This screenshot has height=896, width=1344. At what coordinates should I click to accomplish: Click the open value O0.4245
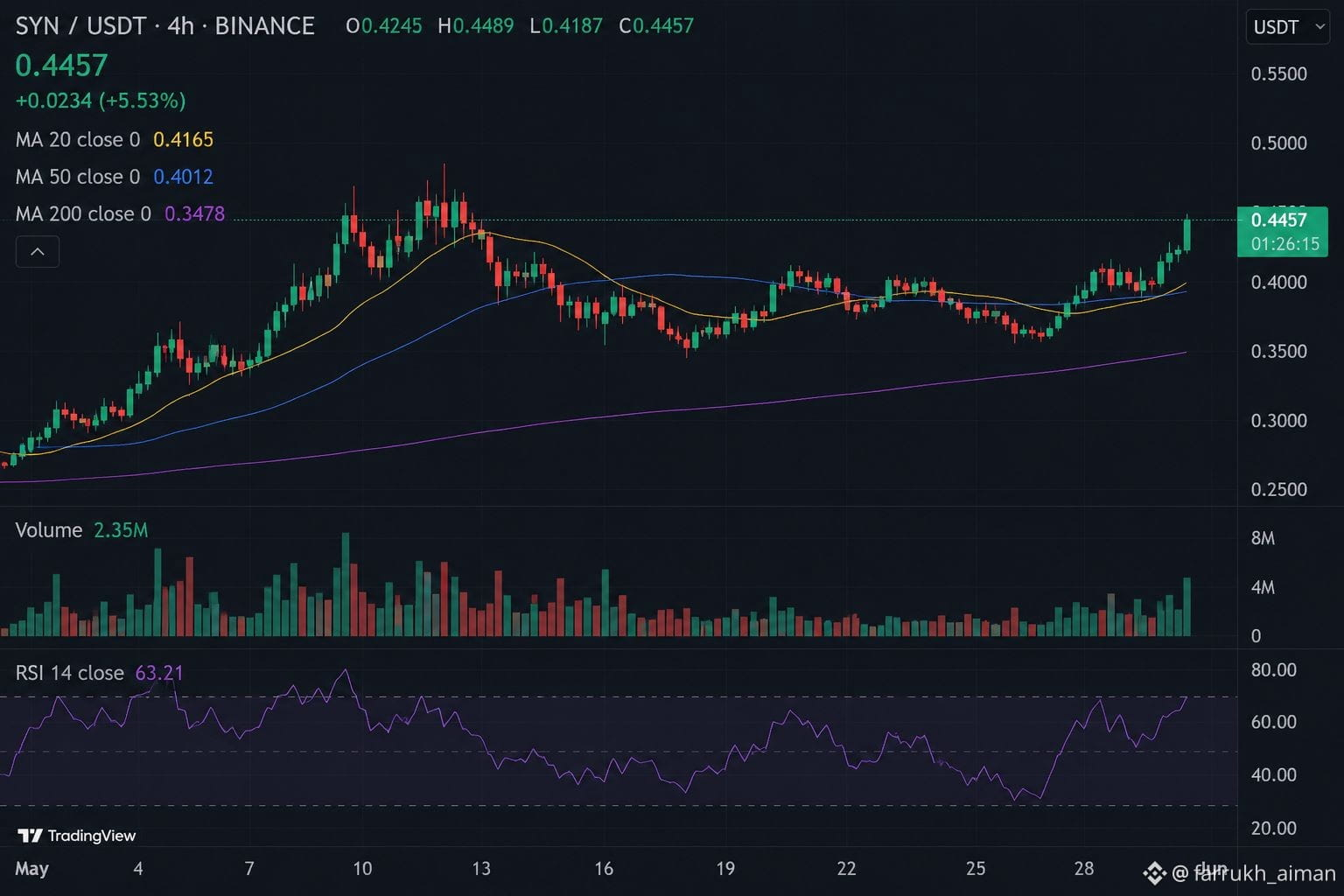[384, 26]
